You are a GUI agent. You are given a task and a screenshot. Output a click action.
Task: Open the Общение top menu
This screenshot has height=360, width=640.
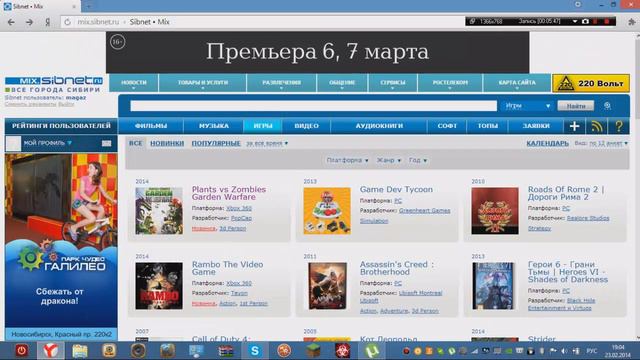click(x=342, y=83)
